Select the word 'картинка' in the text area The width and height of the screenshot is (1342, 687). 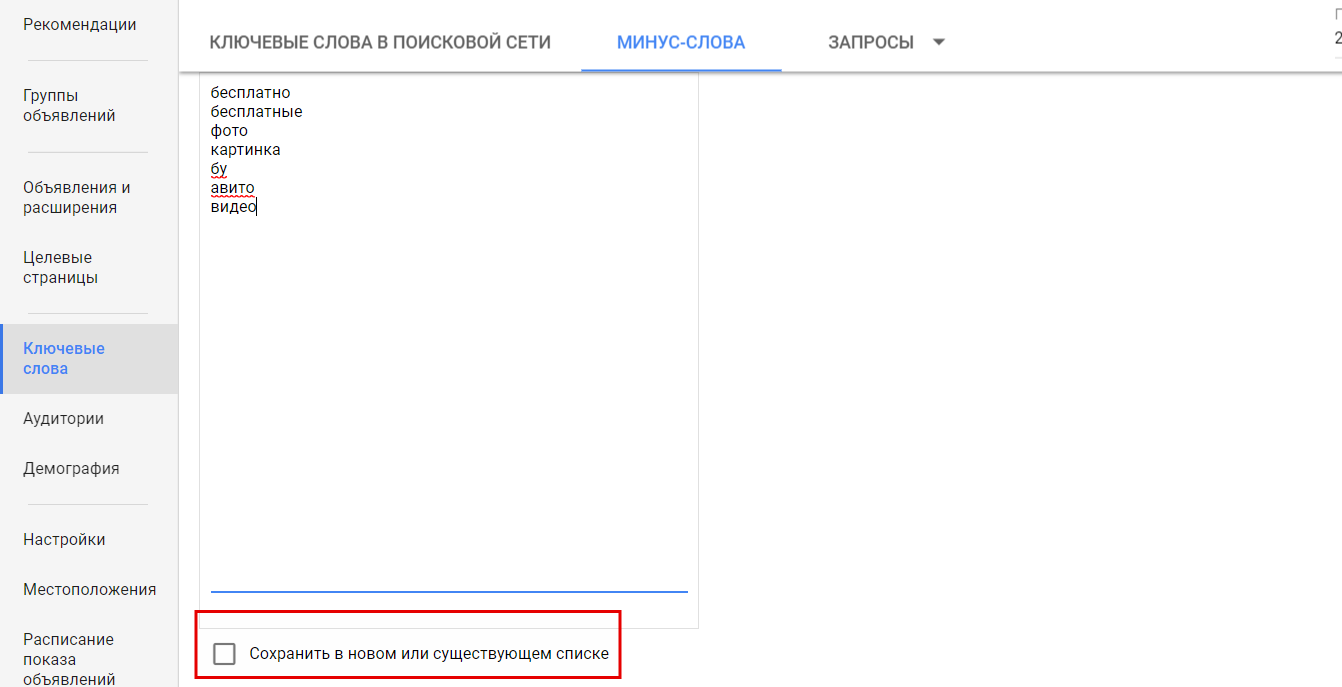pos(245,148)
